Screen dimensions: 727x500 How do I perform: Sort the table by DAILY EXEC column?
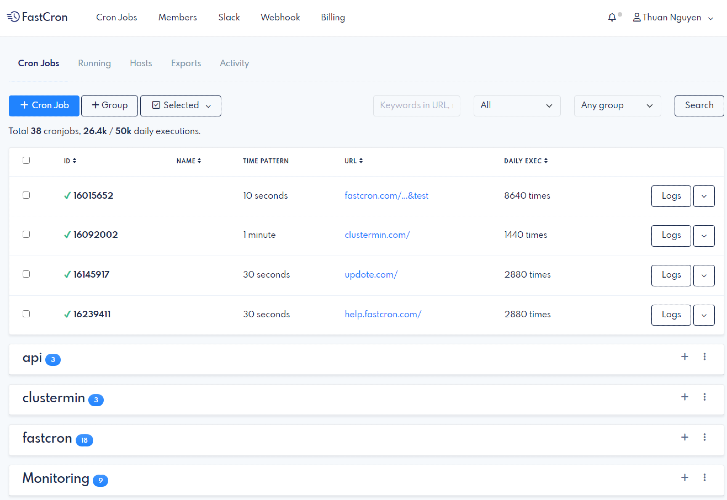point(526,160)
